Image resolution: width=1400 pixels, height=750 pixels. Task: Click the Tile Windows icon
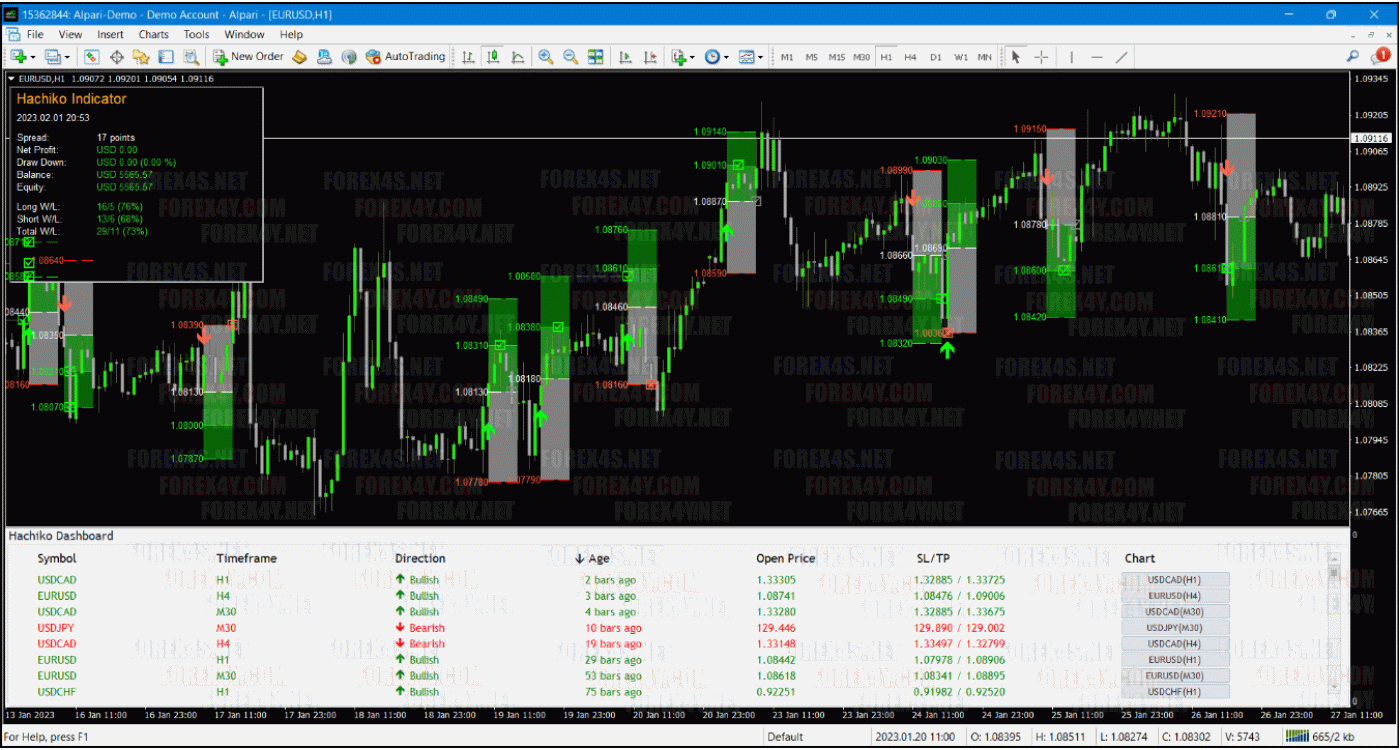coord(596,57)
